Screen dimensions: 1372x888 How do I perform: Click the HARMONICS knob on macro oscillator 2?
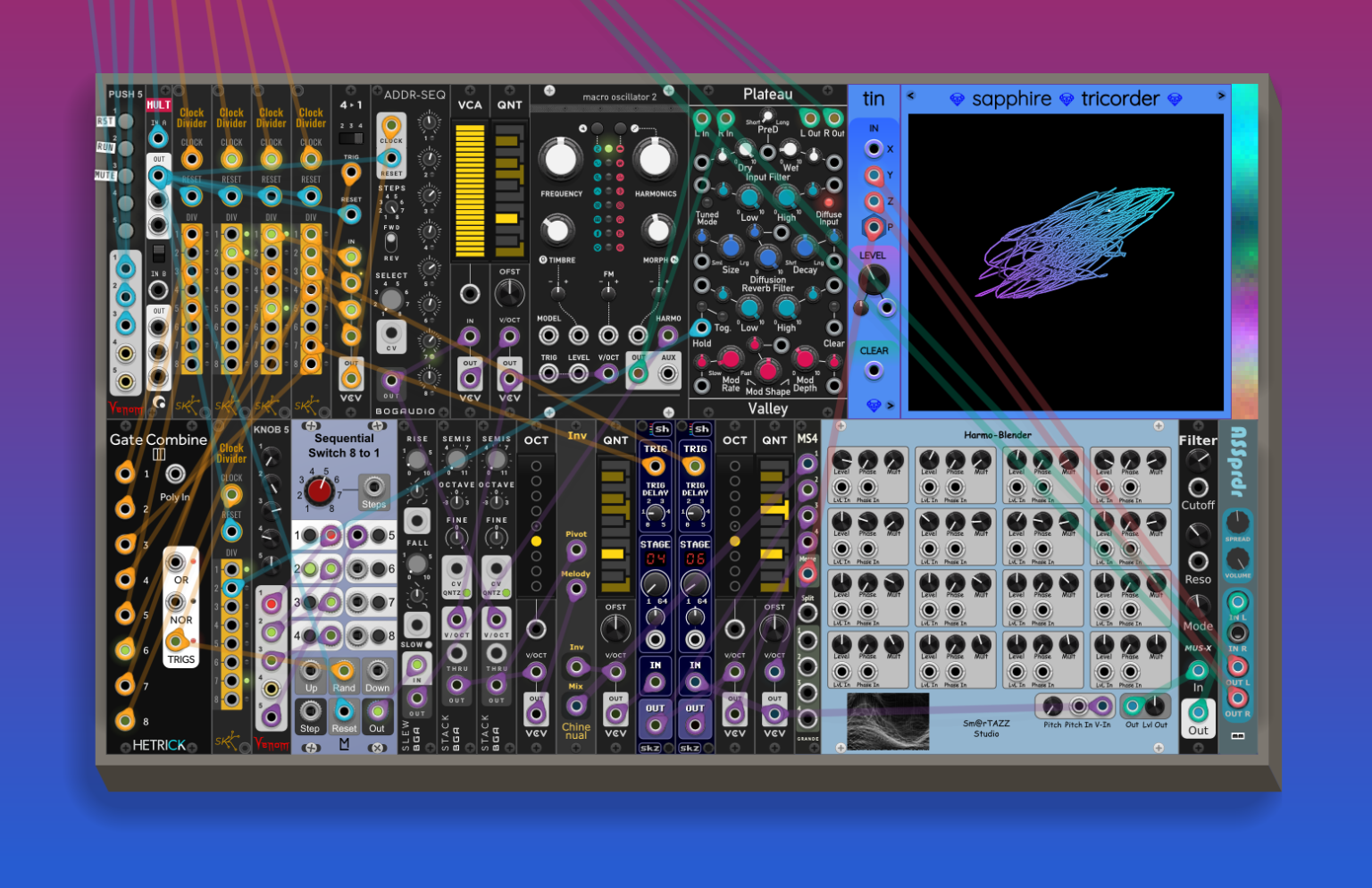[655, 159]
